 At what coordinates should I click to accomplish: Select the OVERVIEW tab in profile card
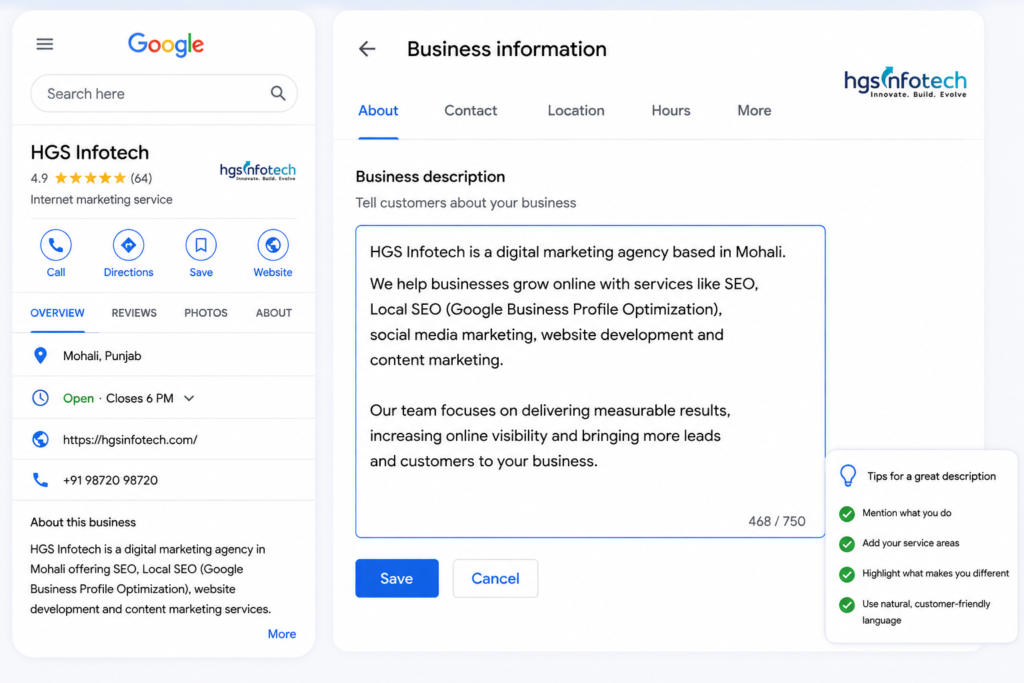(x=57, y=313)
